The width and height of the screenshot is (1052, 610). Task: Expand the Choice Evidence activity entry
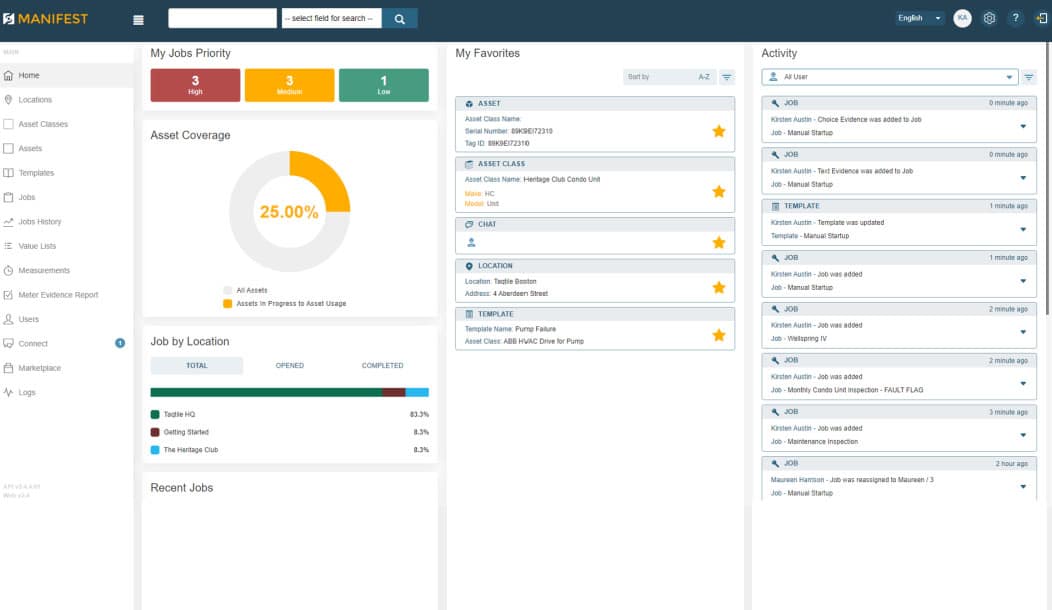[1022, 126]
